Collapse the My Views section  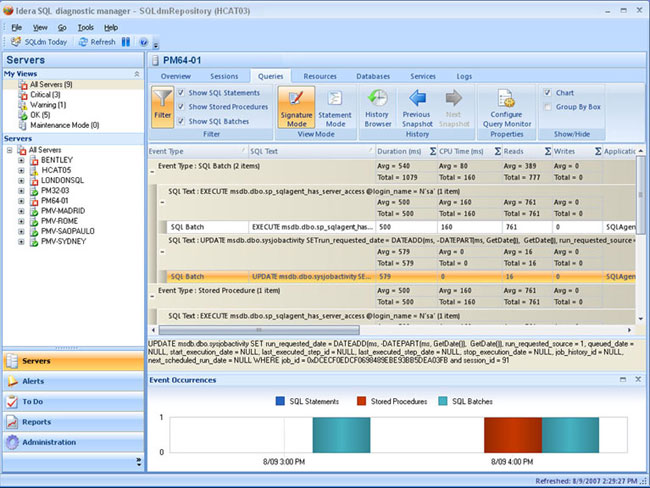[x=137, y=74]
